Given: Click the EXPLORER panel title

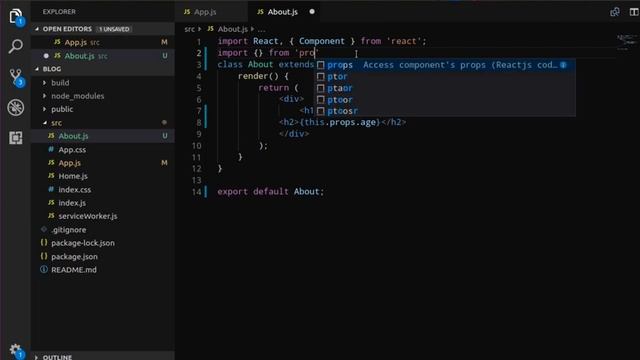Looking at the screenshot, I should tap(59, 12).
